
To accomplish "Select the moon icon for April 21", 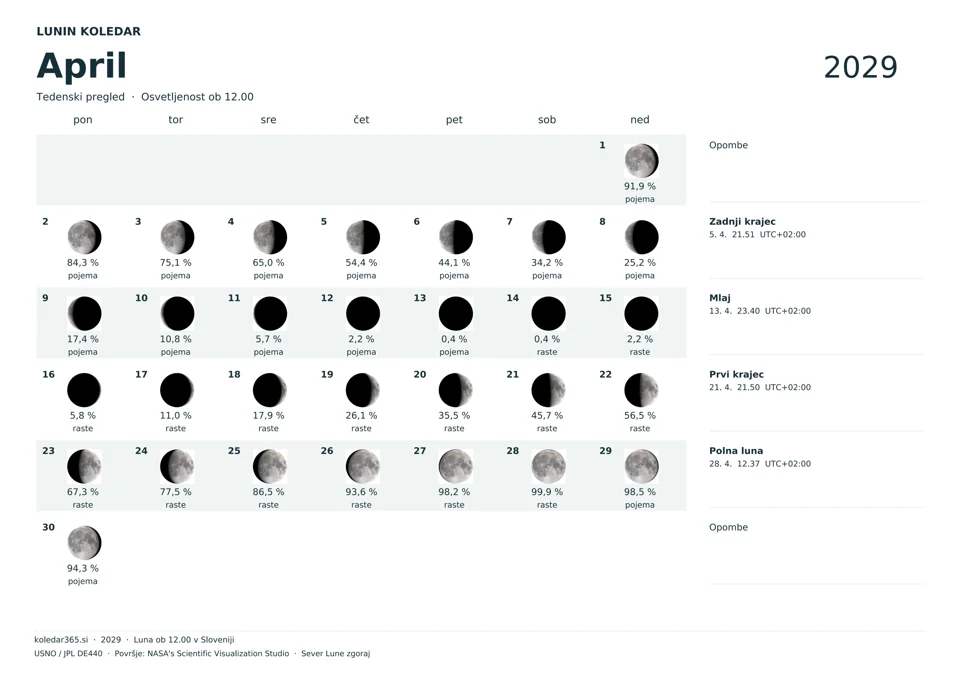I will 548,391.
